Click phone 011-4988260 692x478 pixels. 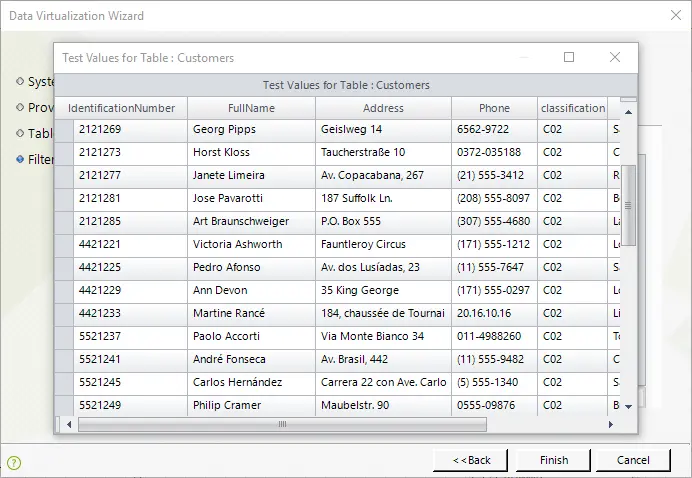point(494,338)
